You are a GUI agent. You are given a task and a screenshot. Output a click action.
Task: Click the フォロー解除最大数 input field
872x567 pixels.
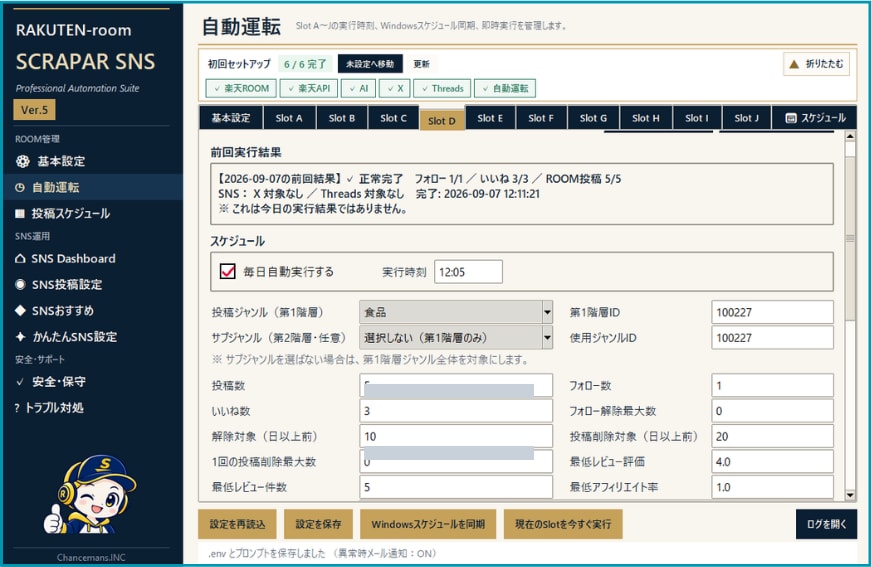pos(772,411)
